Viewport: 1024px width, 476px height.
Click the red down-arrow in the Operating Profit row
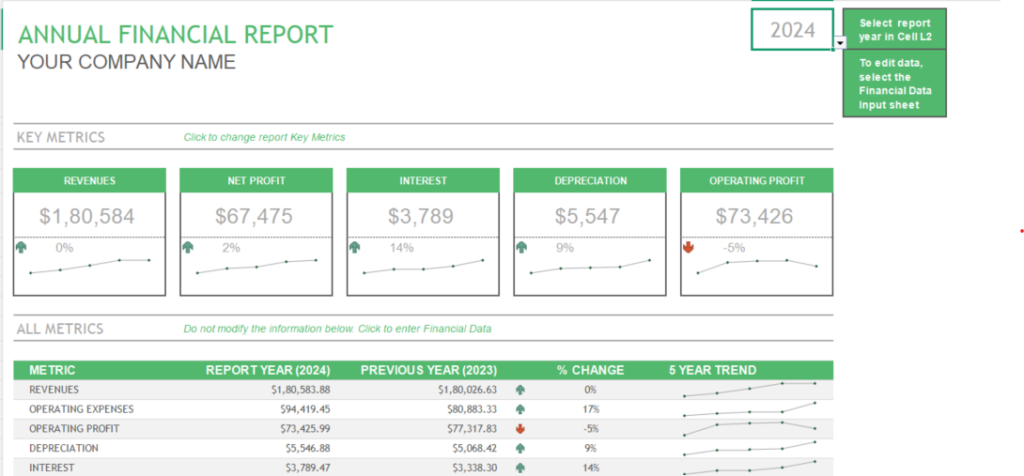(x=520, y=429)
